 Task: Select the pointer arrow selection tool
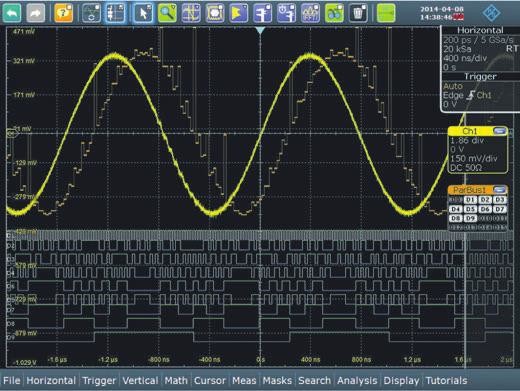click(x=143, y=13)
